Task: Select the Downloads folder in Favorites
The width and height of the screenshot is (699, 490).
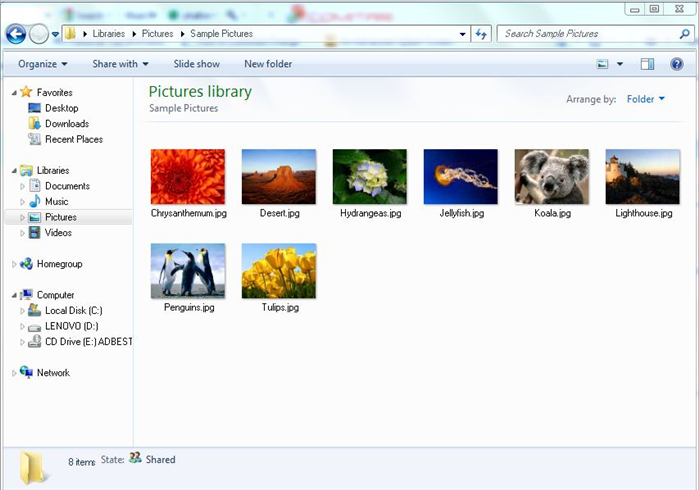Action: (66, 124)
